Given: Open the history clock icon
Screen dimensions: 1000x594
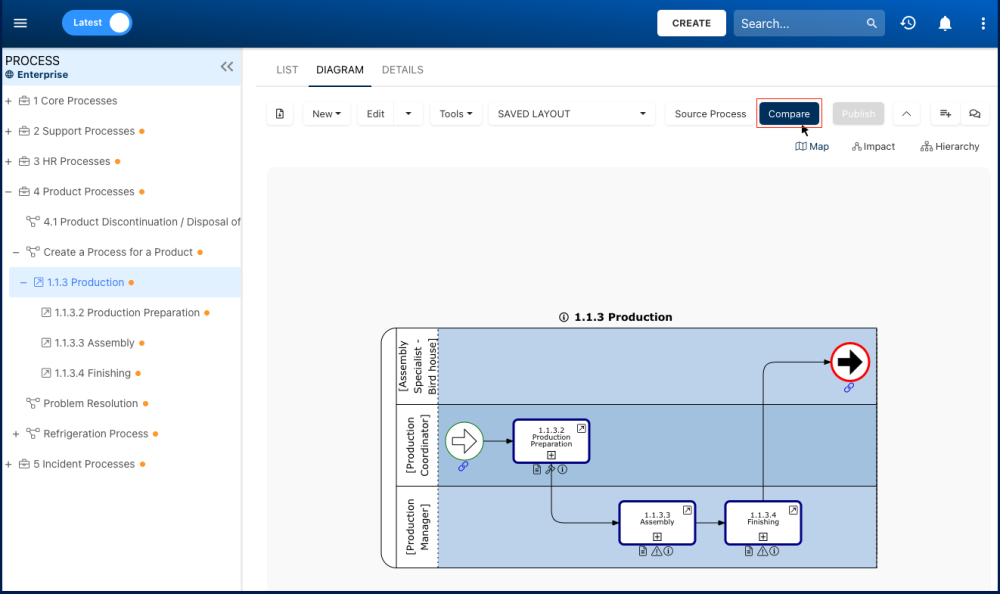Looking at the screenshot, I should [908, 23].
